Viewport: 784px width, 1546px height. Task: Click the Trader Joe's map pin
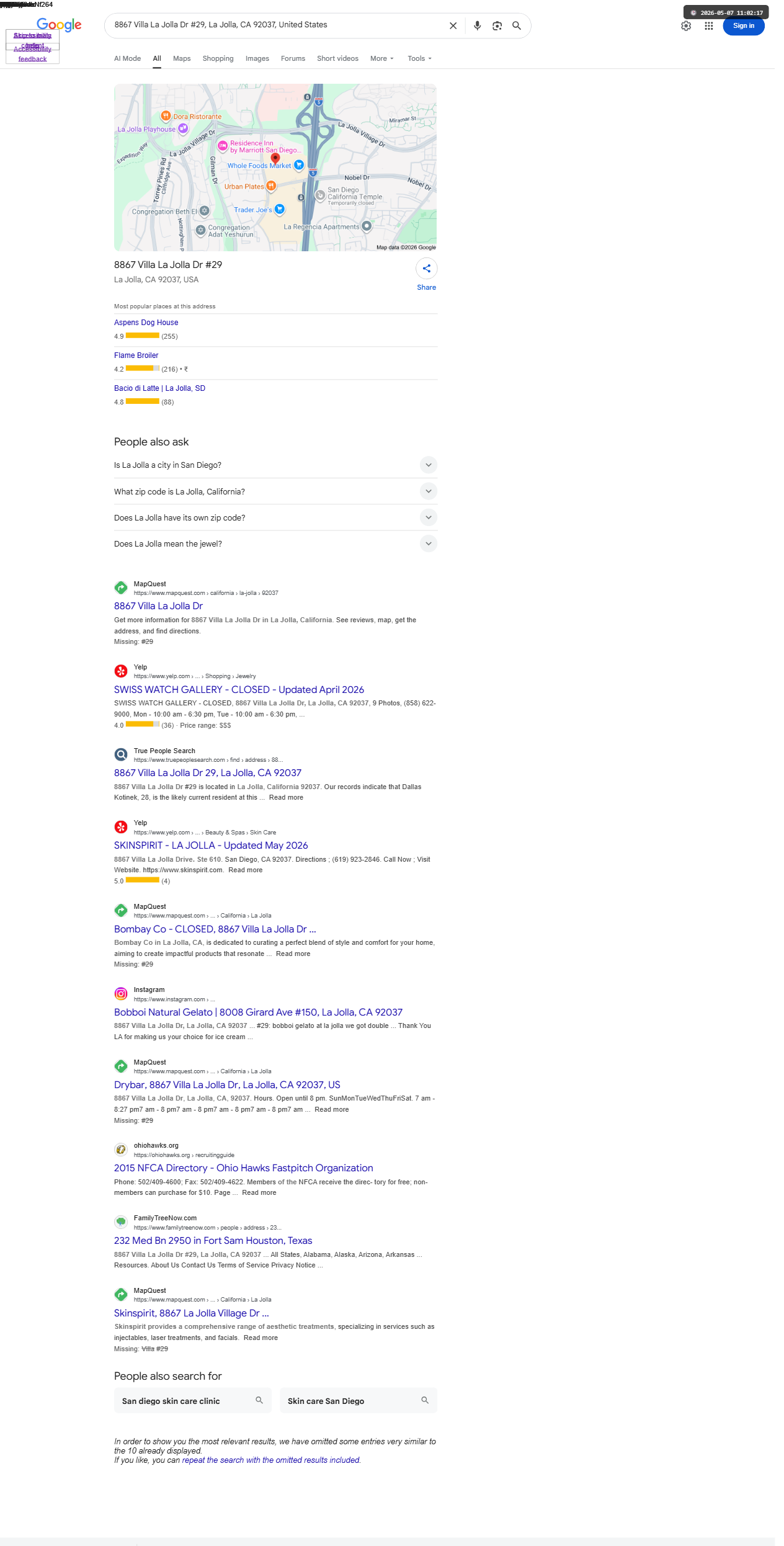tap(280, 209)
